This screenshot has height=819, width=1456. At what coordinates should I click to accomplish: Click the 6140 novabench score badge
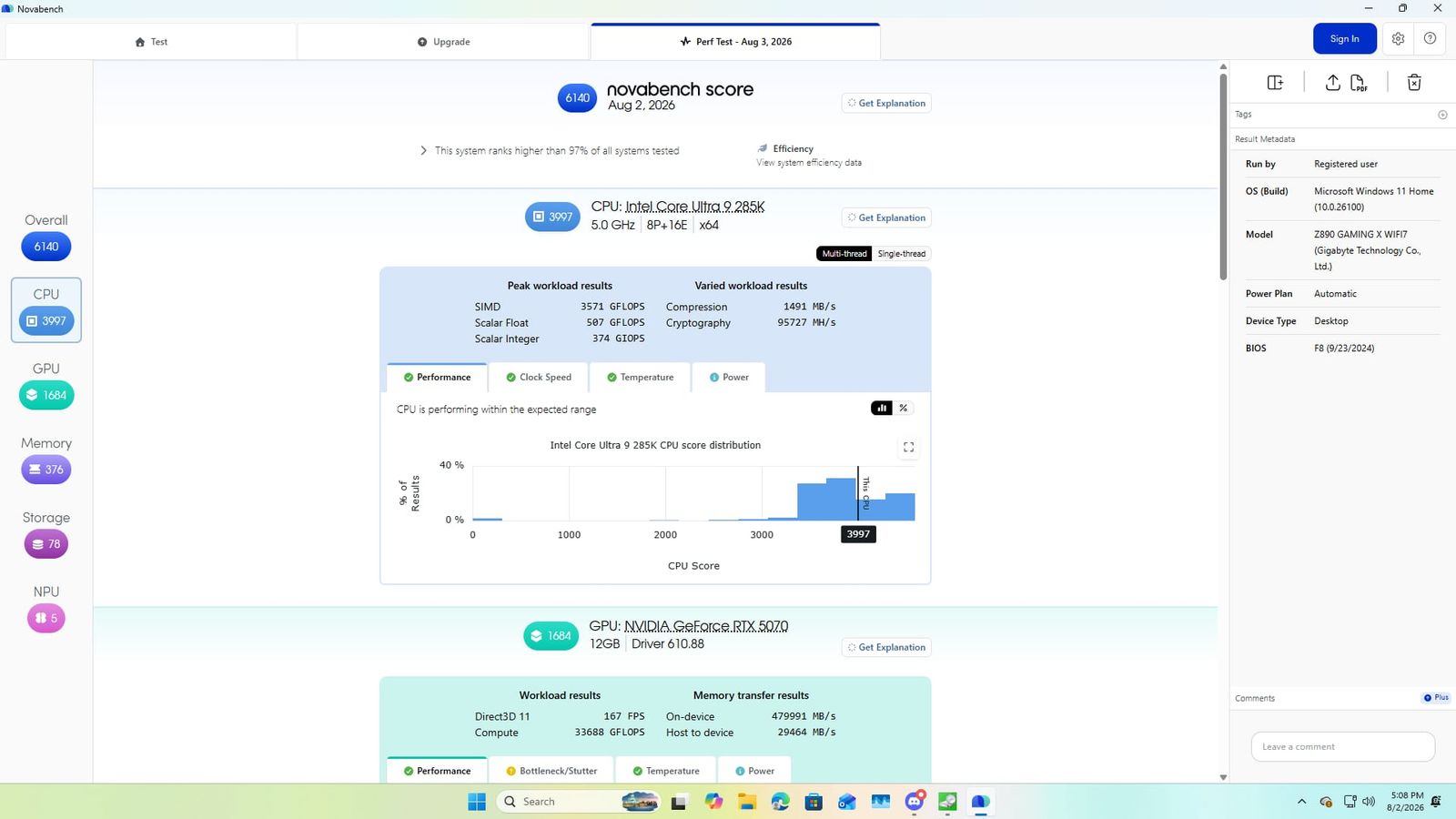coord(577,97)
